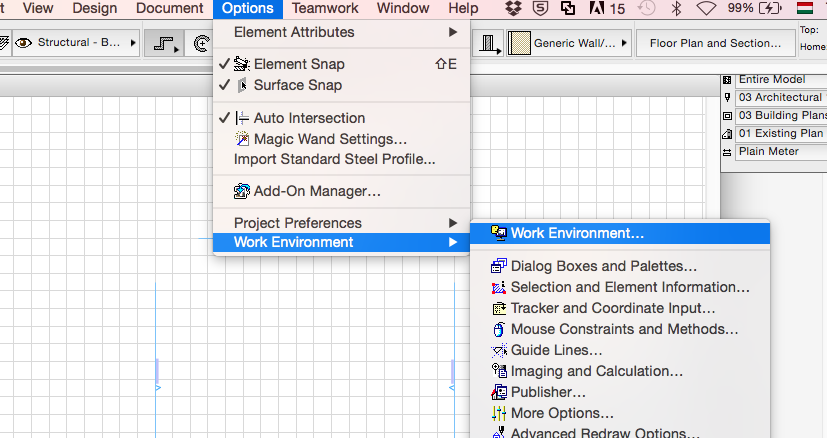Click the Selection and Element Information icon
827x438 pixels.
499,287
